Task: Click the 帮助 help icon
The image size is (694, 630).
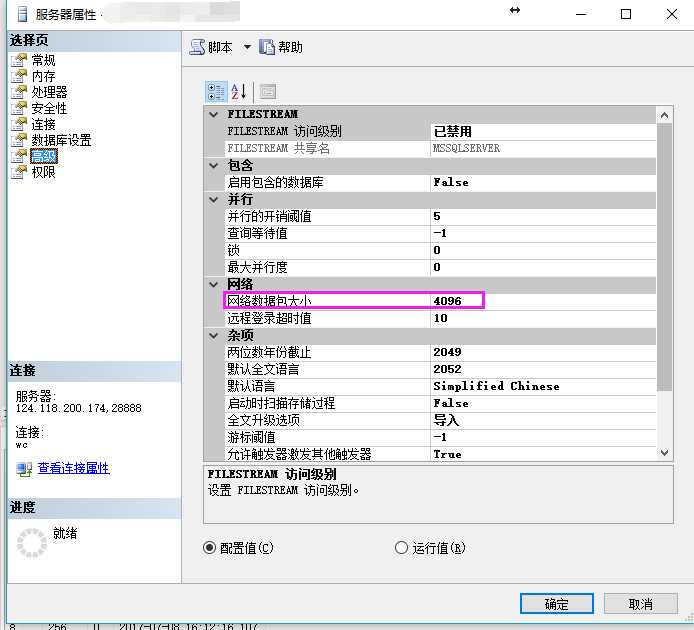Action: tap(267, 47)
